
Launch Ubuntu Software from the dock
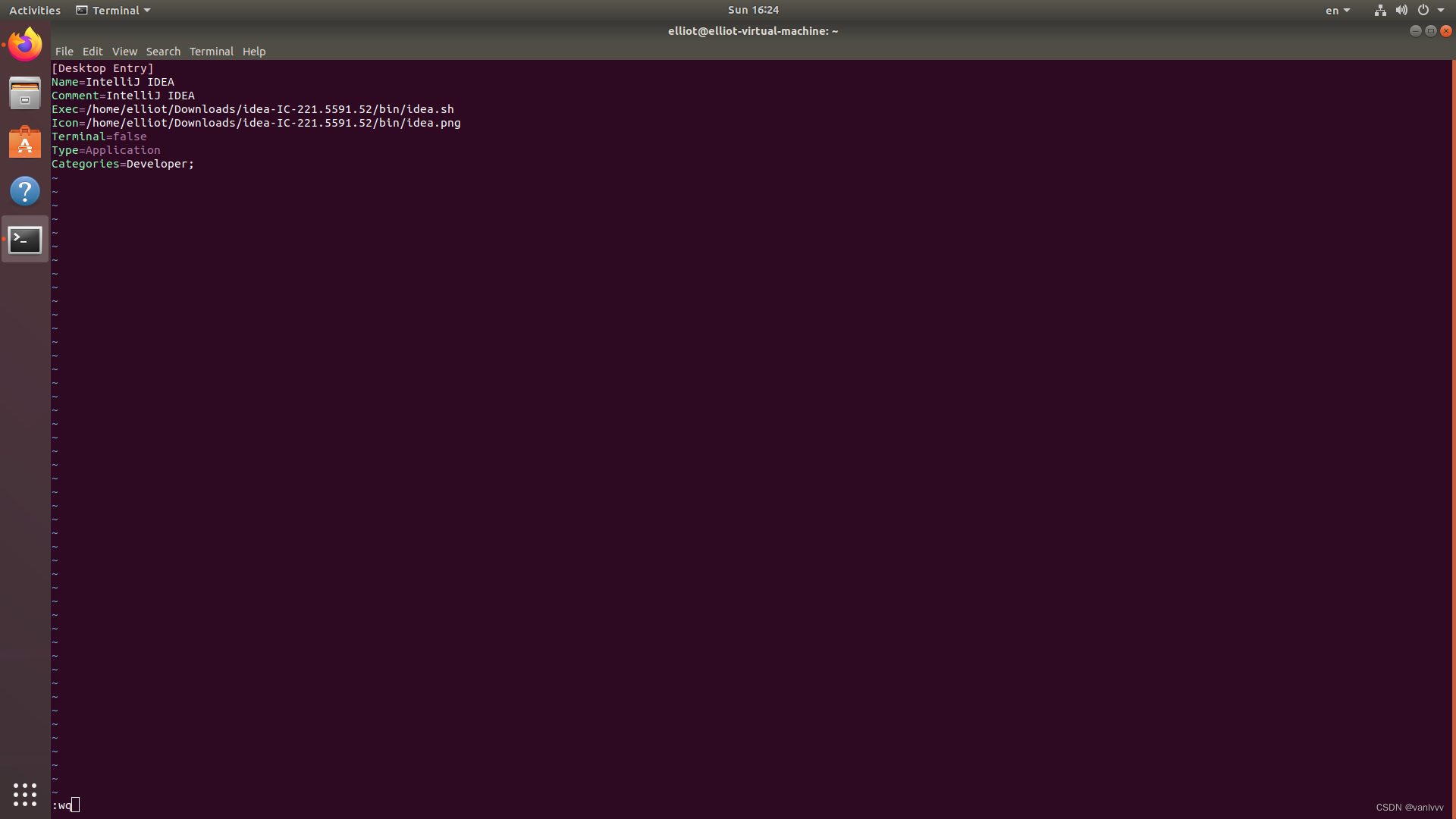(25, 143)
